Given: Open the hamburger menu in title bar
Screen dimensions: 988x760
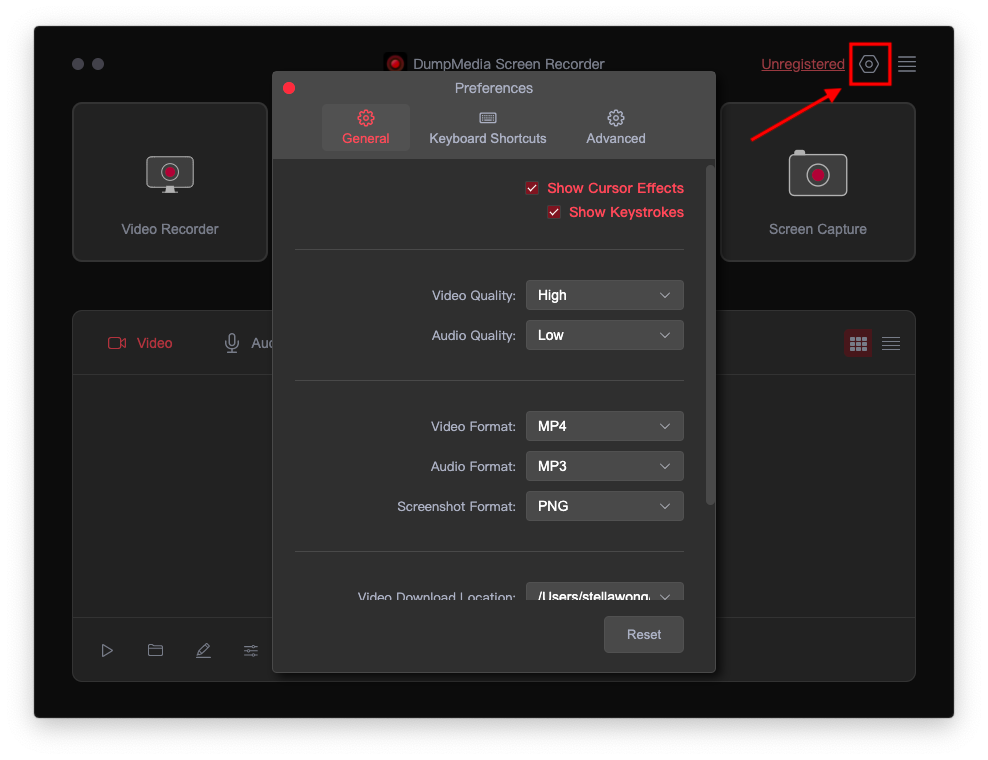Looking at the screenshot, I should tap(907, 64).
